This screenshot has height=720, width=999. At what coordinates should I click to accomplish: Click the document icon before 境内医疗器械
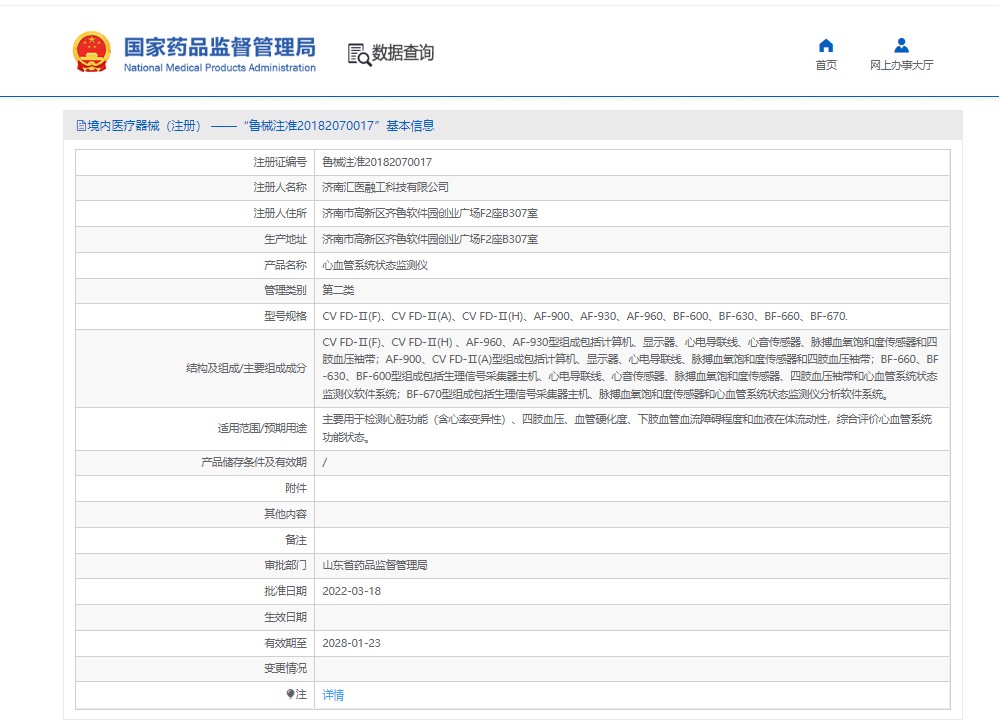point(81,126)
